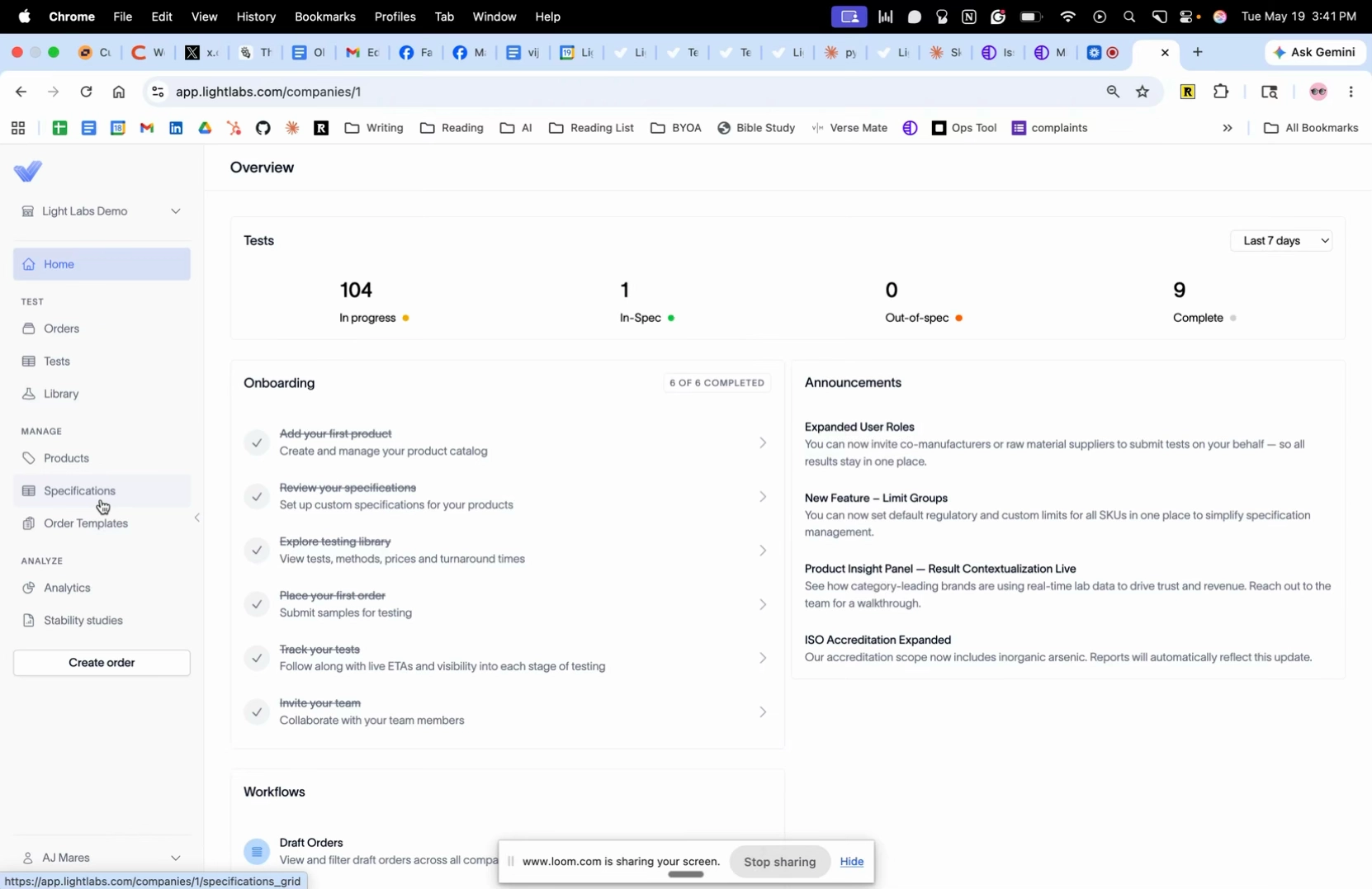Click the Review your specifications checkmark
This screenshot has width=1372, height=889.
(257, 496)
